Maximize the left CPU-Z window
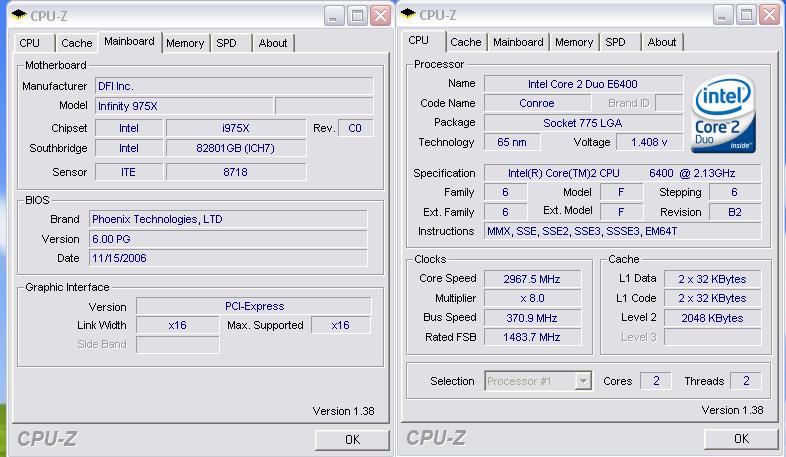Viewport: 786px width, 457px height. (x=357, y=16)
